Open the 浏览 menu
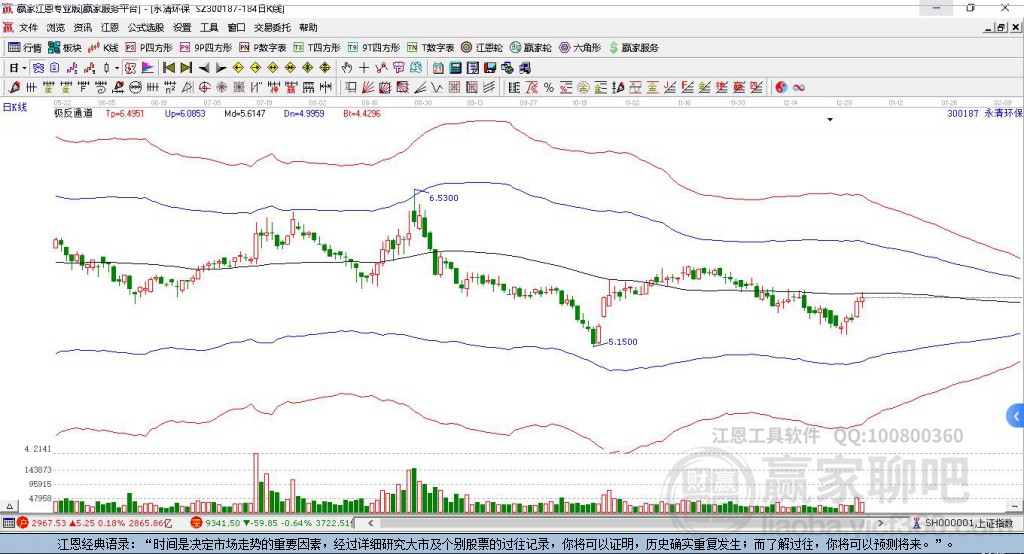 pyautogui.click(x=56, y=27)
